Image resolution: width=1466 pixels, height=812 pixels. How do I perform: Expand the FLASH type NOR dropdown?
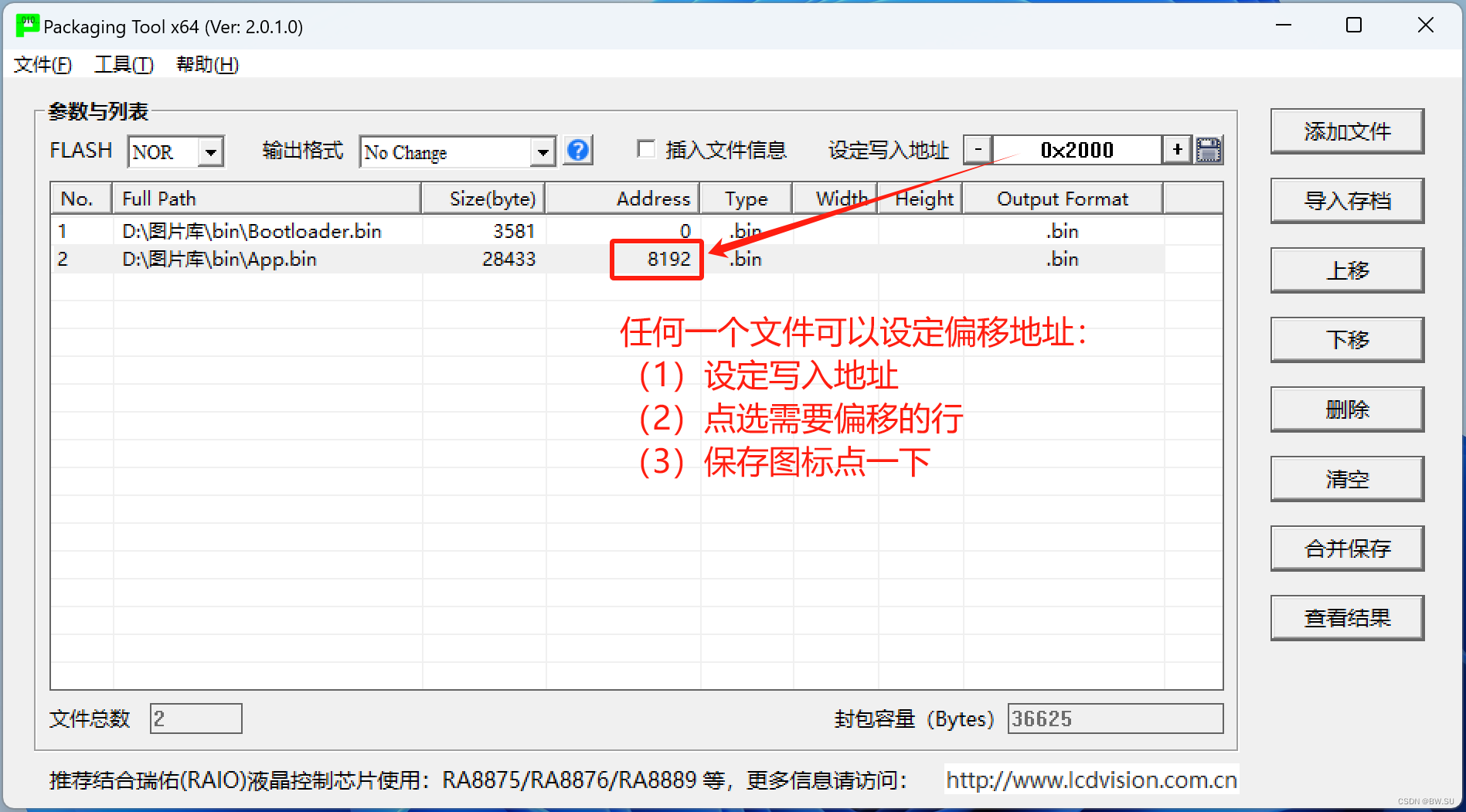click(x=210, y=151)
